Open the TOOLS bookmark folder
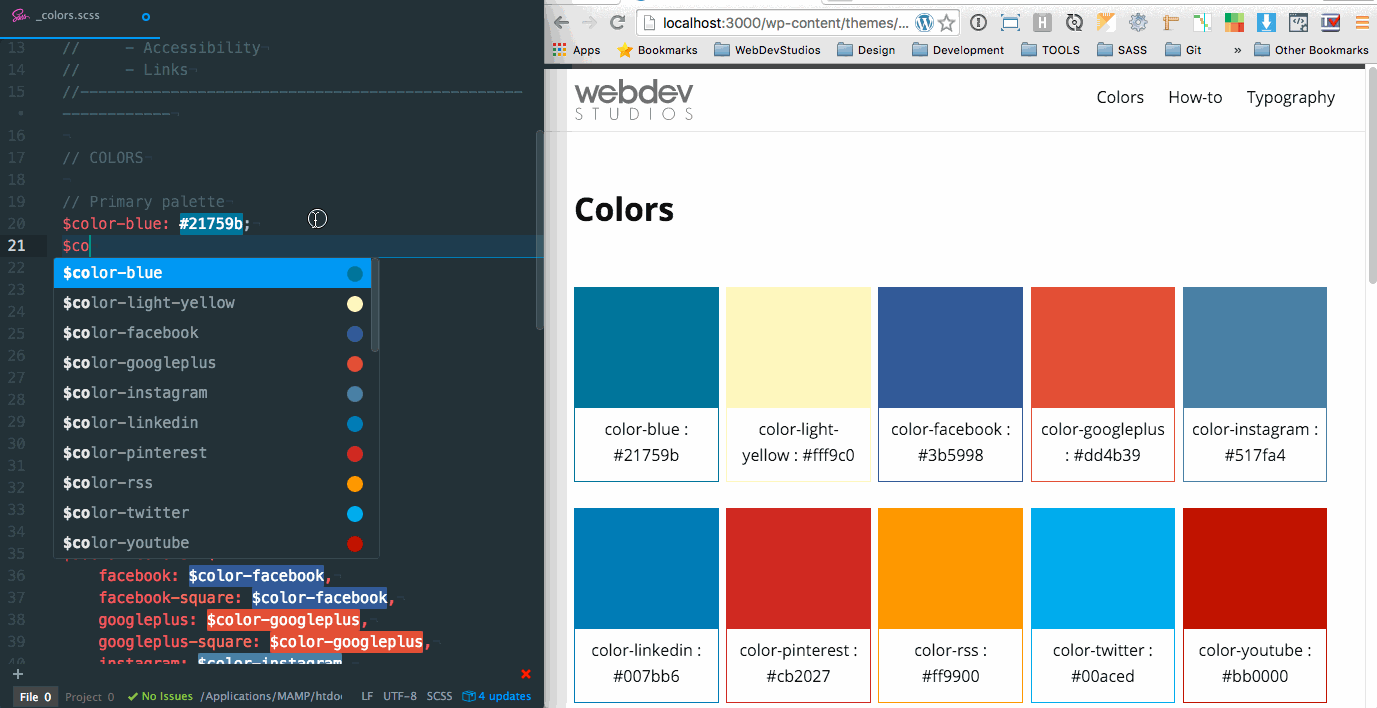Screen dimensions: 1377x708 [x=1050, y=50]
